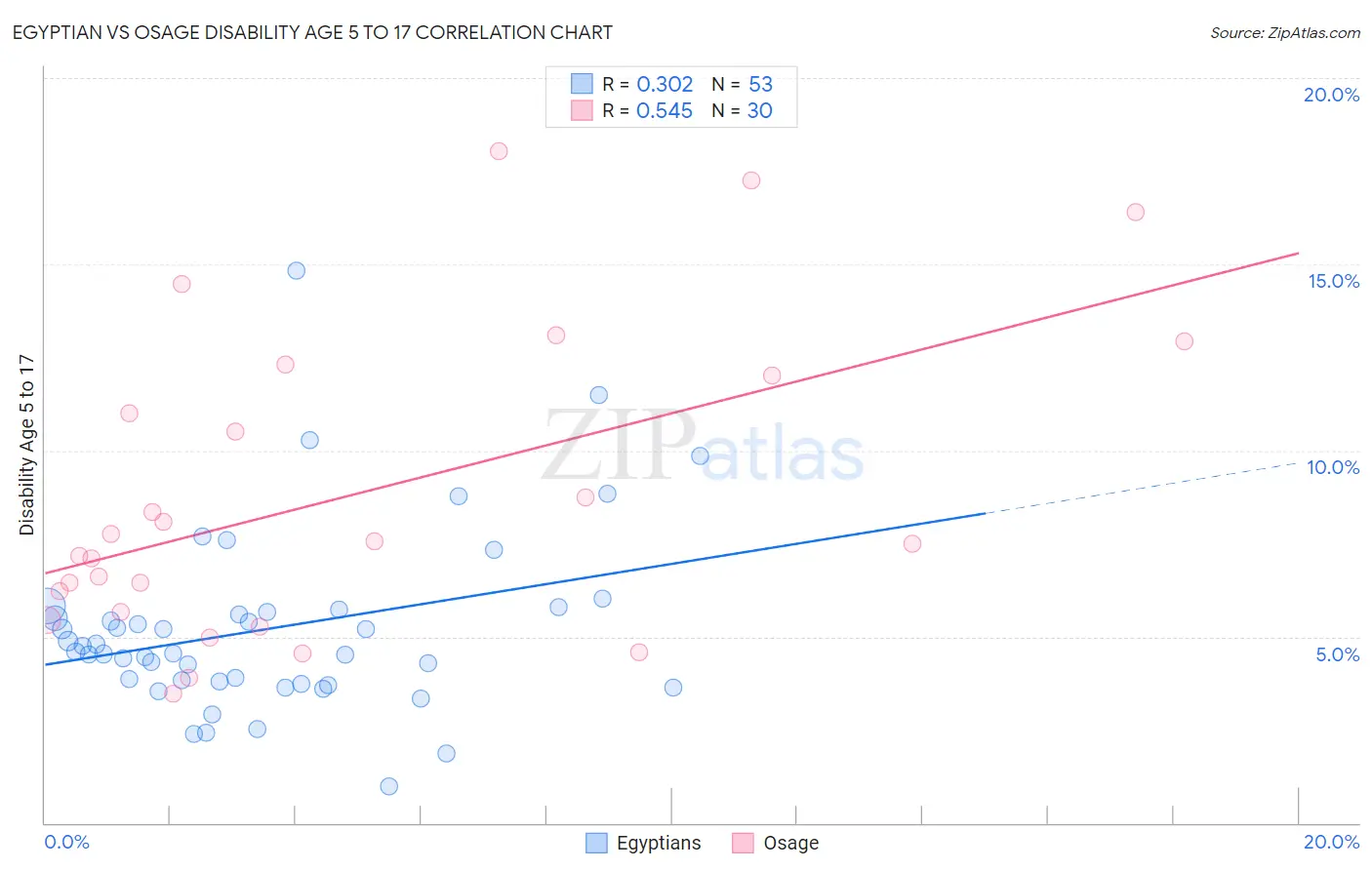Click the far-right pink point near 16.5%
Screen dimensions: 1372x870
tap(1136, 212)
